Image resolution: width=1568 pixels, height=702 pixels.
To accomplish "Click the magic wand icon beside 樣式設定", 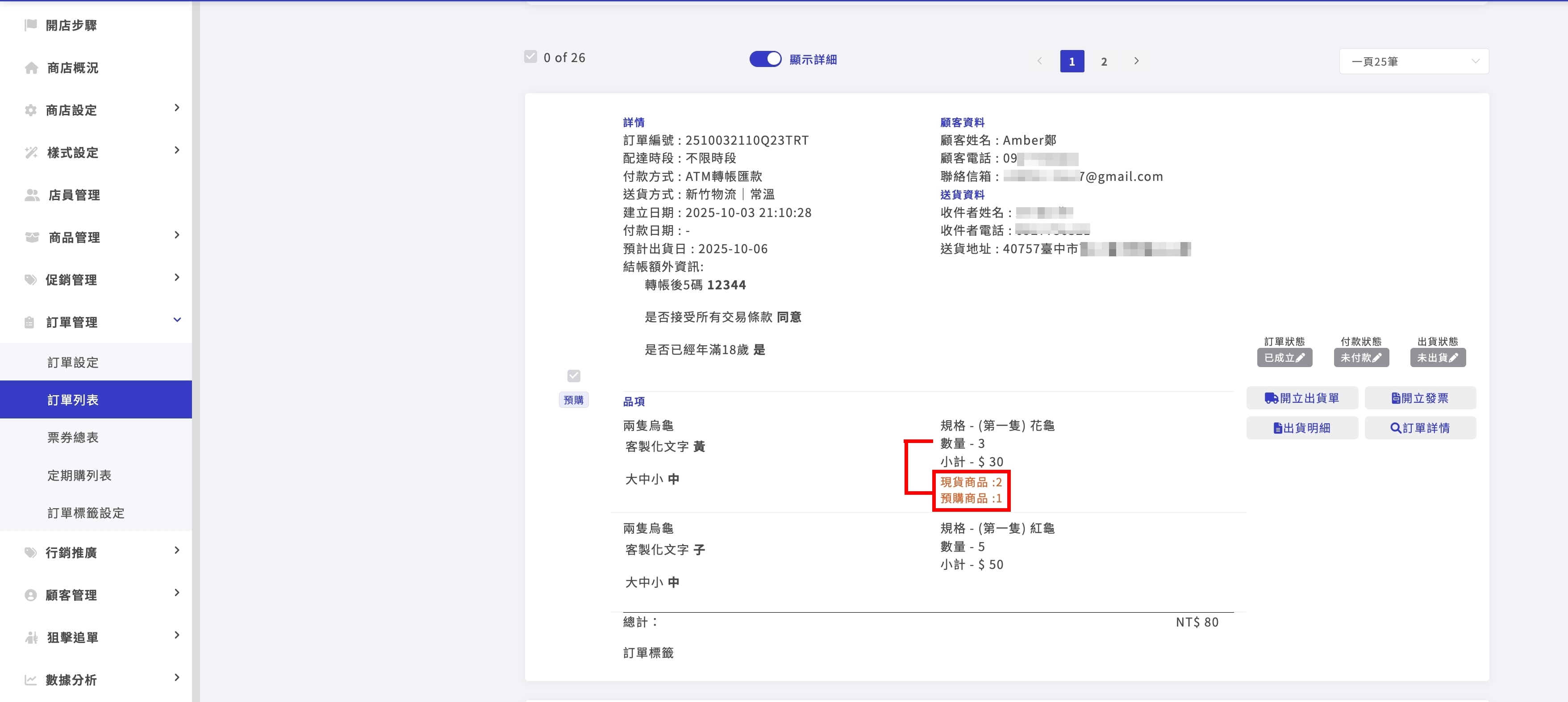I will tap(31, 153).
